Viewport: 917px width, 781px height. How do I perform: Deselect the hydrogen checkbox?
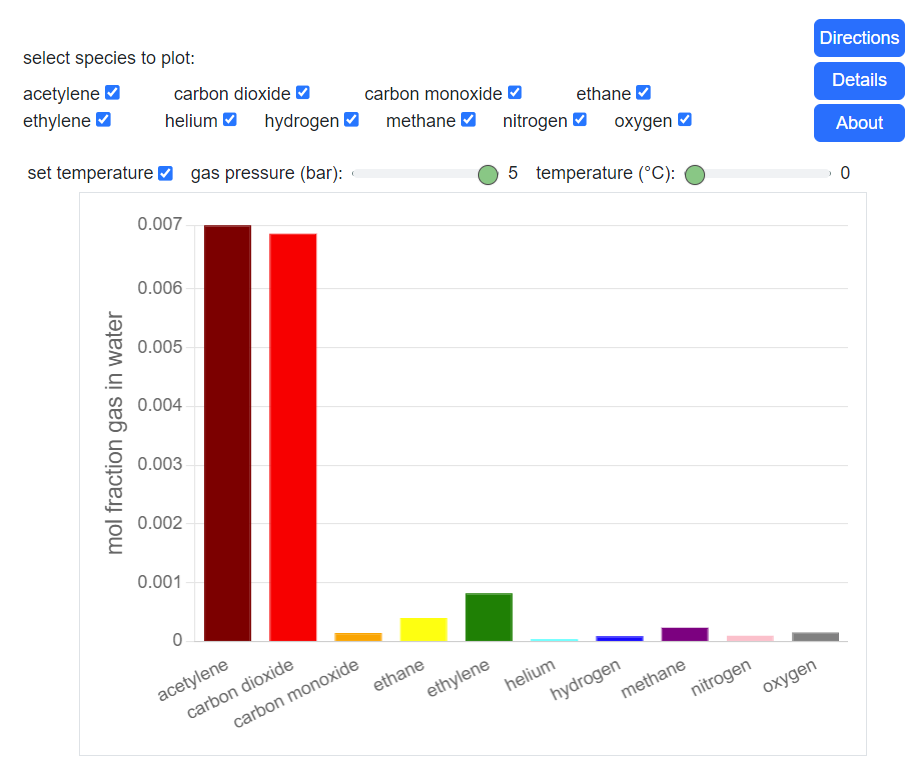coord(351,120)
